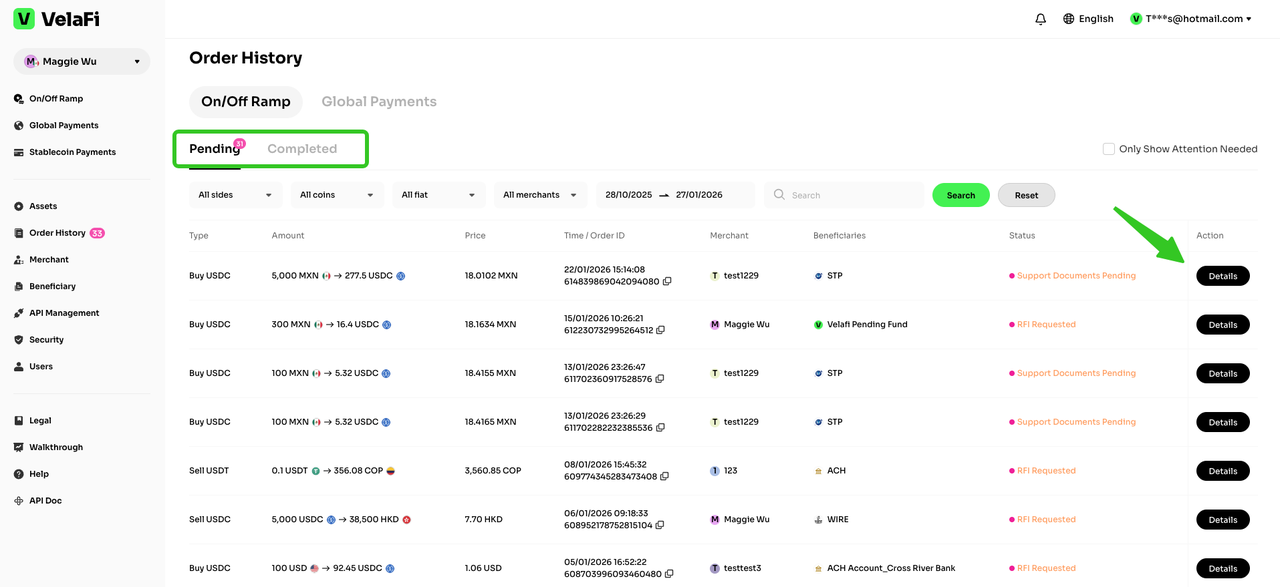The image size is (1280, 587).
Task: Enable Only Show Attention Needed checkbox
Action: click(1108, 149)
